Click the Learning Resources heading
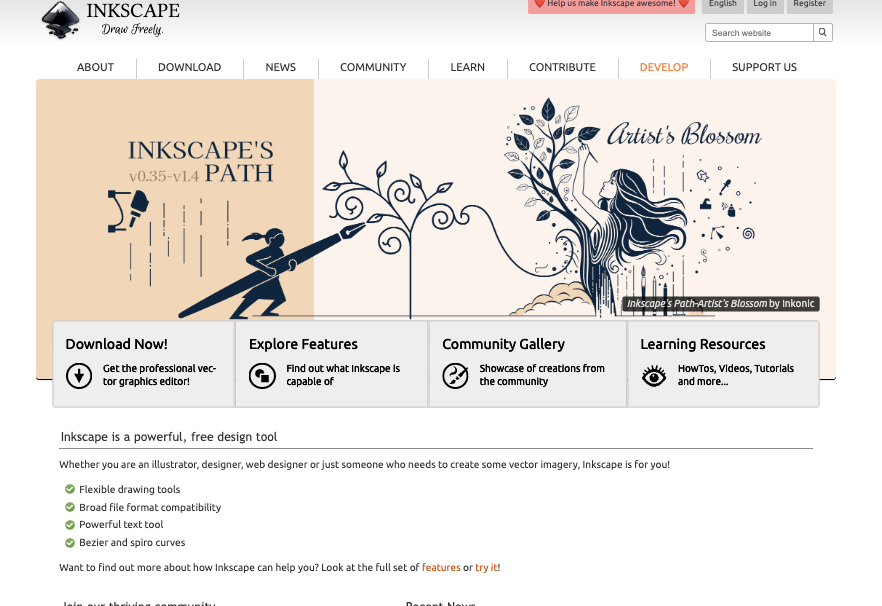The width and height of the screenshot is (882, 606). tap(703, 344)
